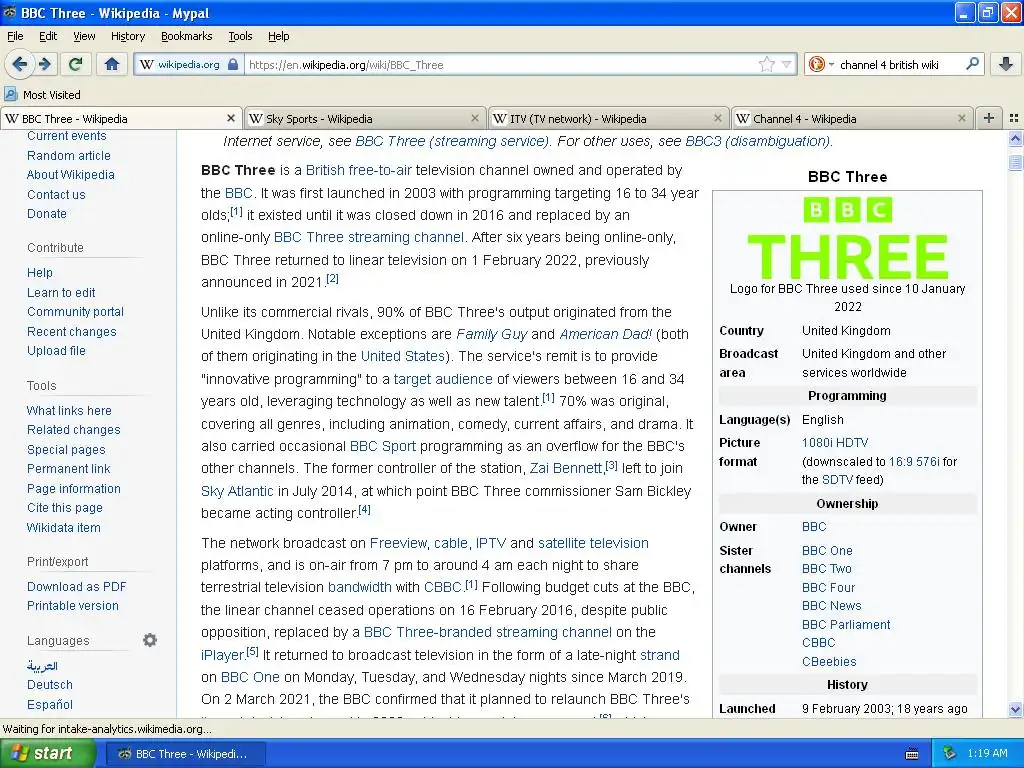The image size is (1024, 768).
Task: Close the Channel 4 tab
Action: point(961,118)
